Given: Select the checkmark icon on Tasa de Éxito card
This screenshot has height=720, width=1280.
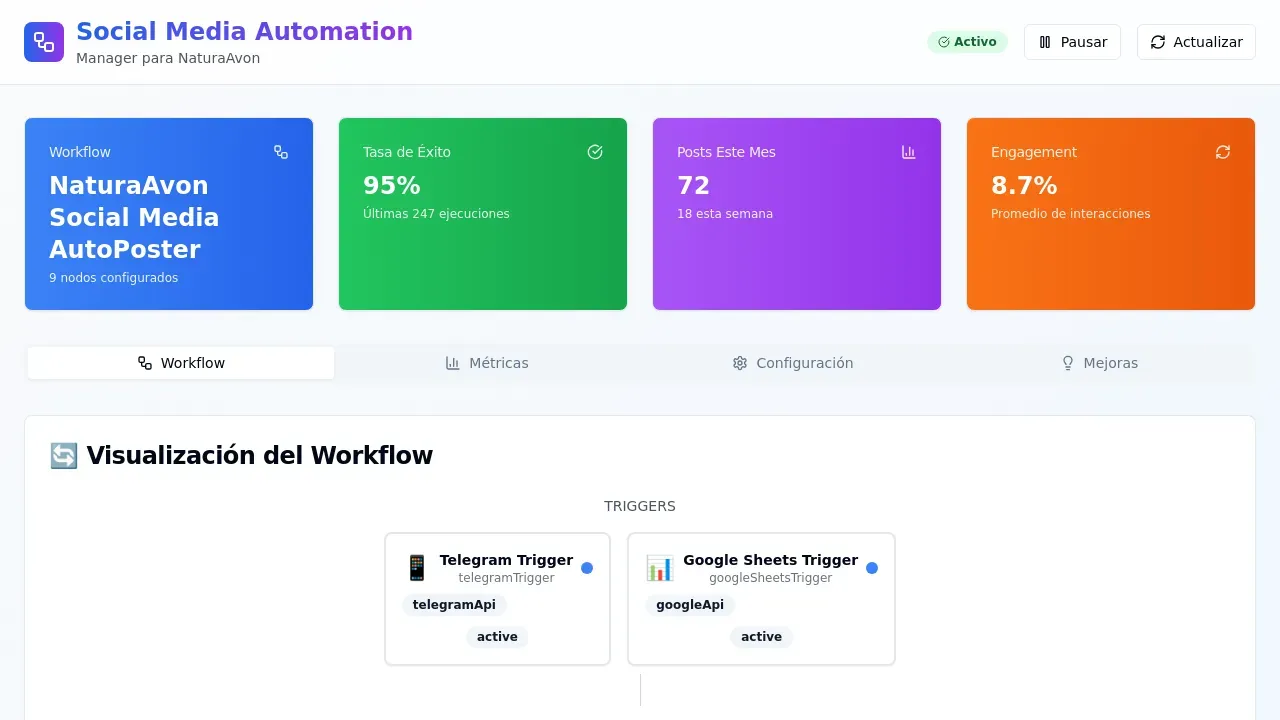Looking at the screenshot, I should coord(595,152).
